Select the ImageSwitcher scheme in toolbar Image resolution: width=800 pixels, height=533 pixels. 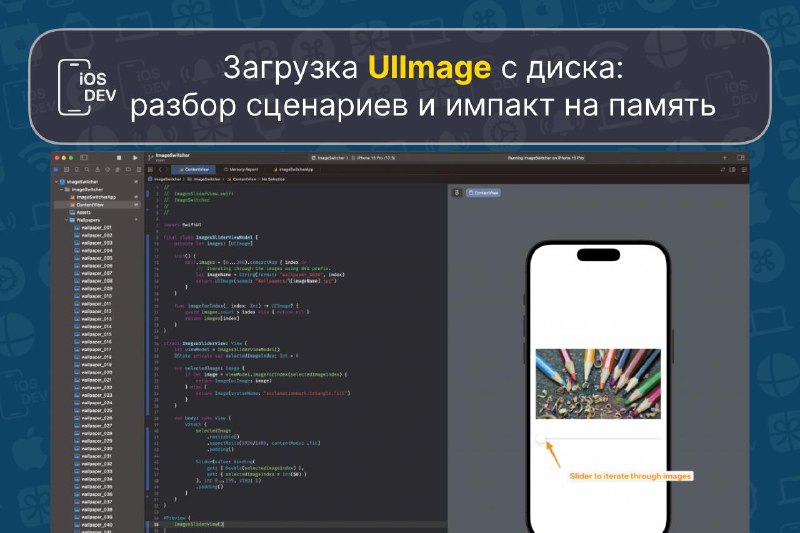tap(329, 158)
